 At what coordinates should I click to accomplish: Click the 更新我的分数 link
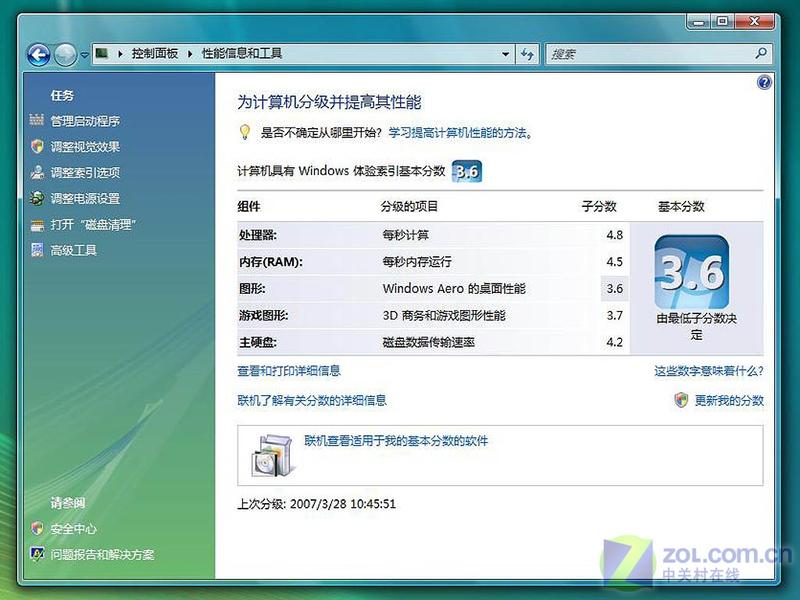coord(729,401)
